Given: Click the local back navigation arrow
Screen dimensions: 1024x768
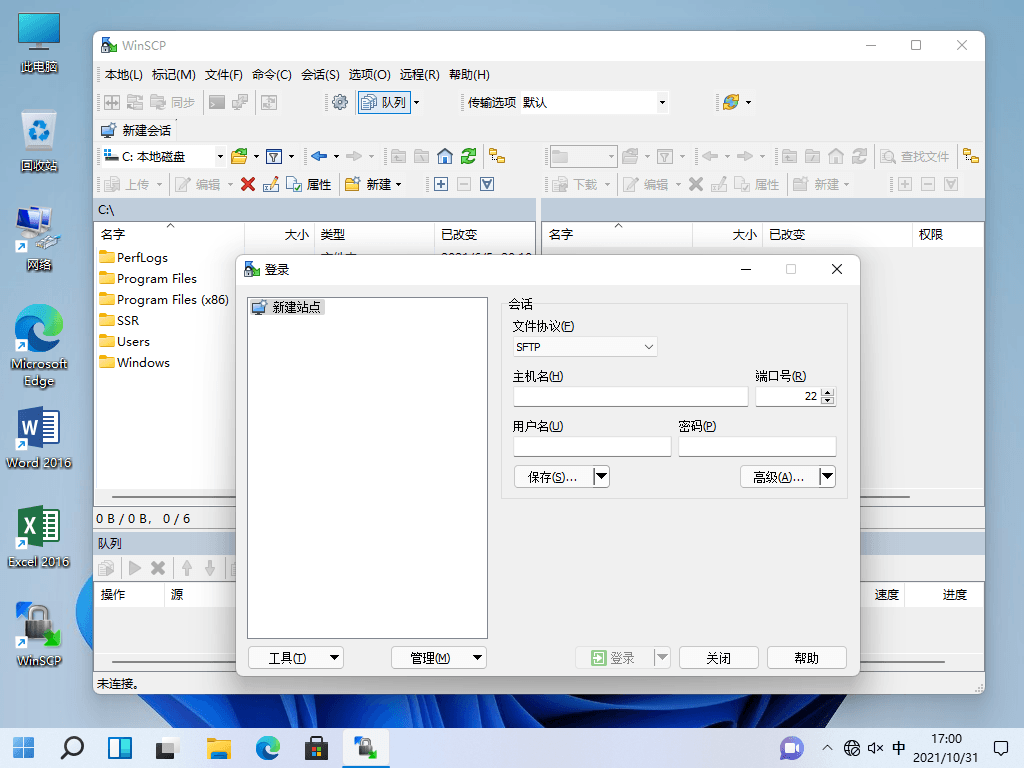Looking at the screenshot, I should click(x=319, y=156).
